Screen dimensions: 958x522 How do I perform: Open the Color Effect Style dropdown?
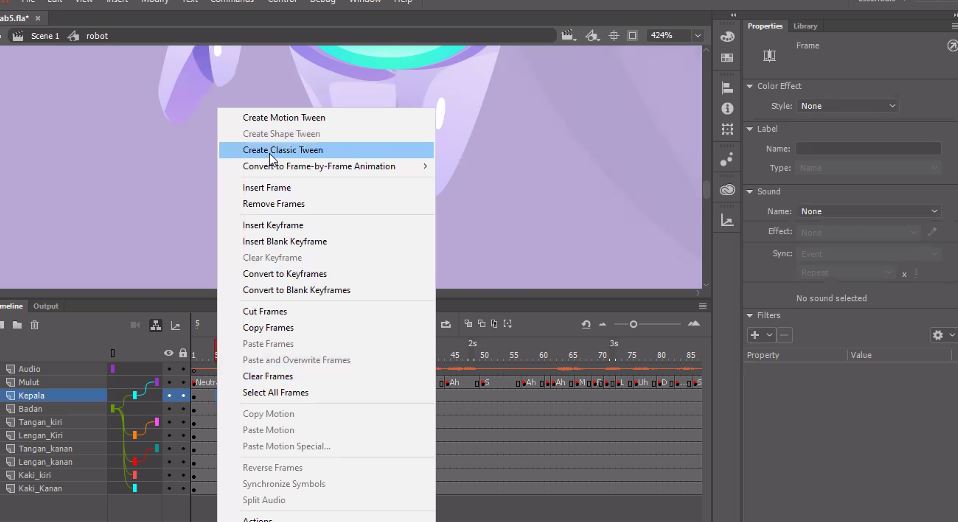[848, 106]
